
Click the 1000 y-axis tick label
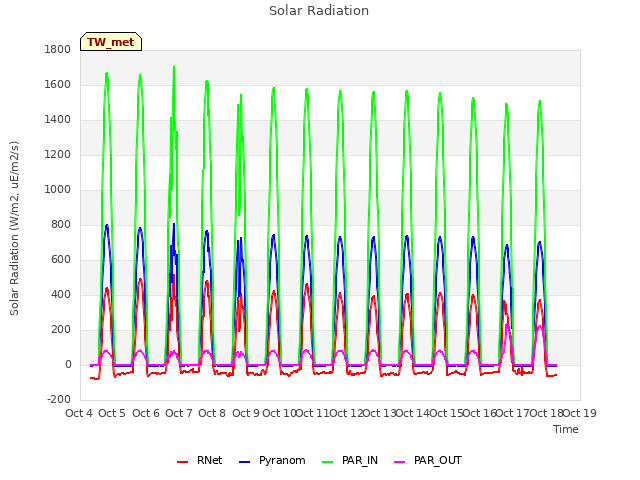(x=58, y=190)
